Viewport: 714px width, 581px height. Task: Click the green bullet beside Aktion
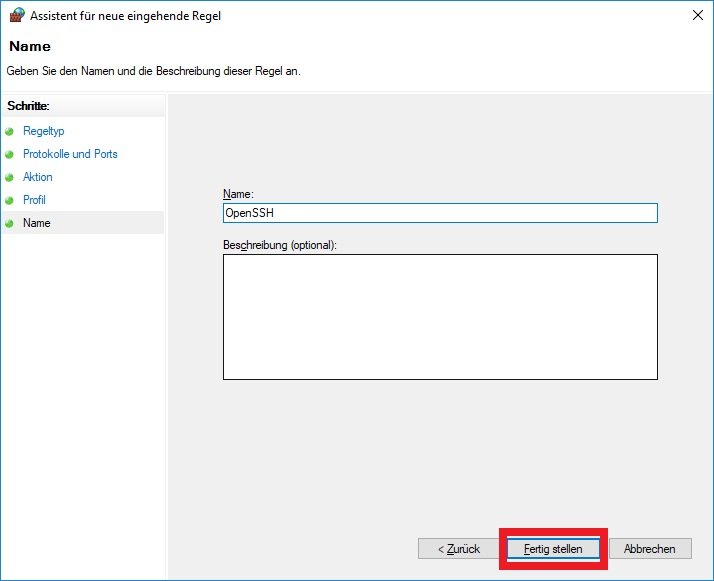[x=10, y=177]
